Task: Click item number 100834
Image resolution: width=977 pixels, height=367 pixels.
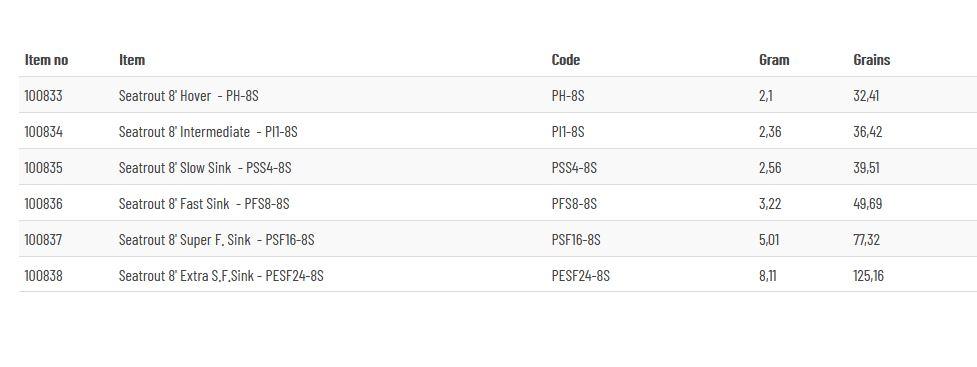Action: pyautogui.click(x=43, y=132)
